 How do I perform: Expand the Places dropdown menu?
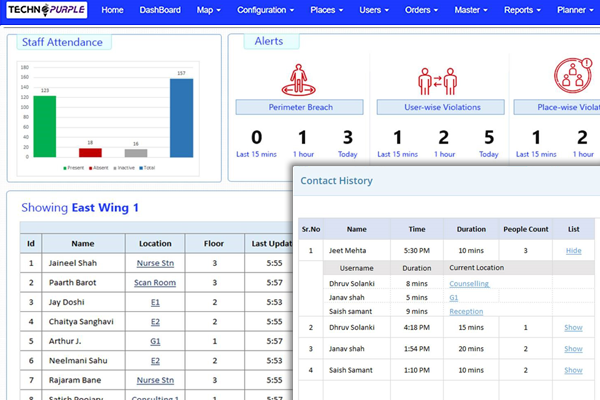click(326, 10)
